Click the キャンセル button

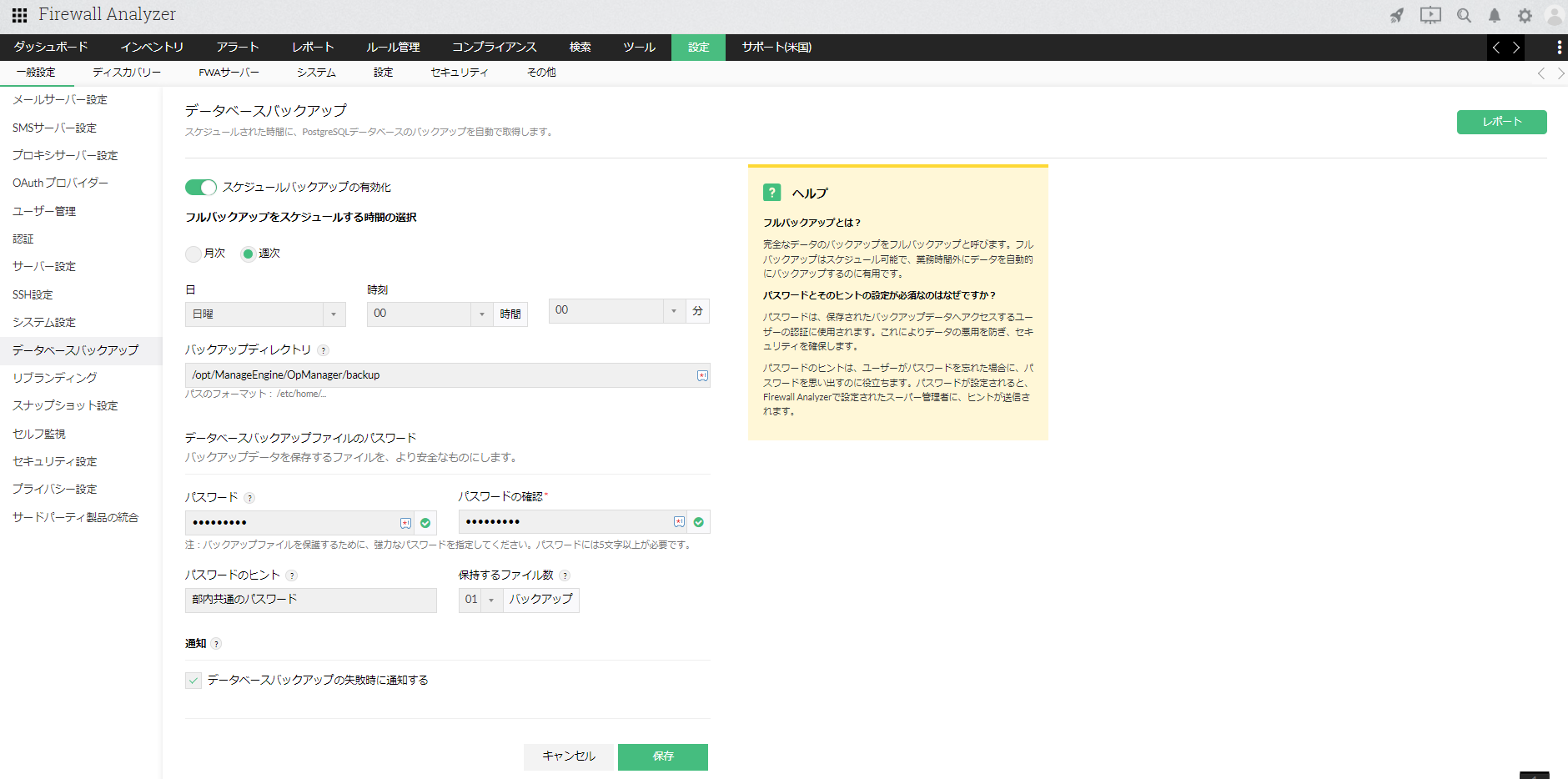(x=569, y=756)
